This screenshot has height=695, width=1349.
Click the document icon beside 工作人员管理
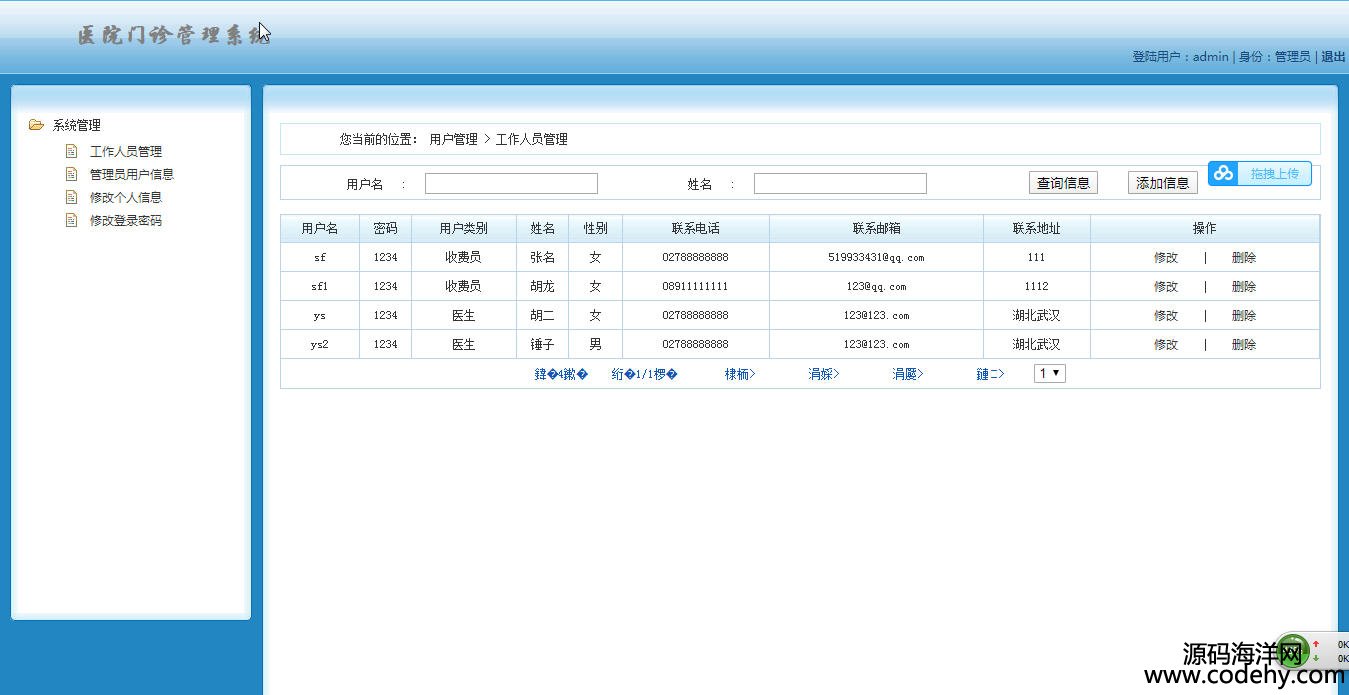(71, 151)
